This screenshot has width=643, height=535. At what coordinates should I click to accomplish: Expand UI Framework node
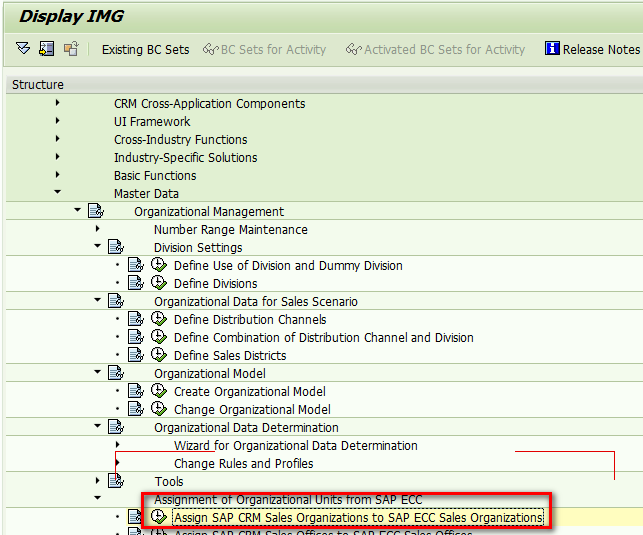[57, 121]
